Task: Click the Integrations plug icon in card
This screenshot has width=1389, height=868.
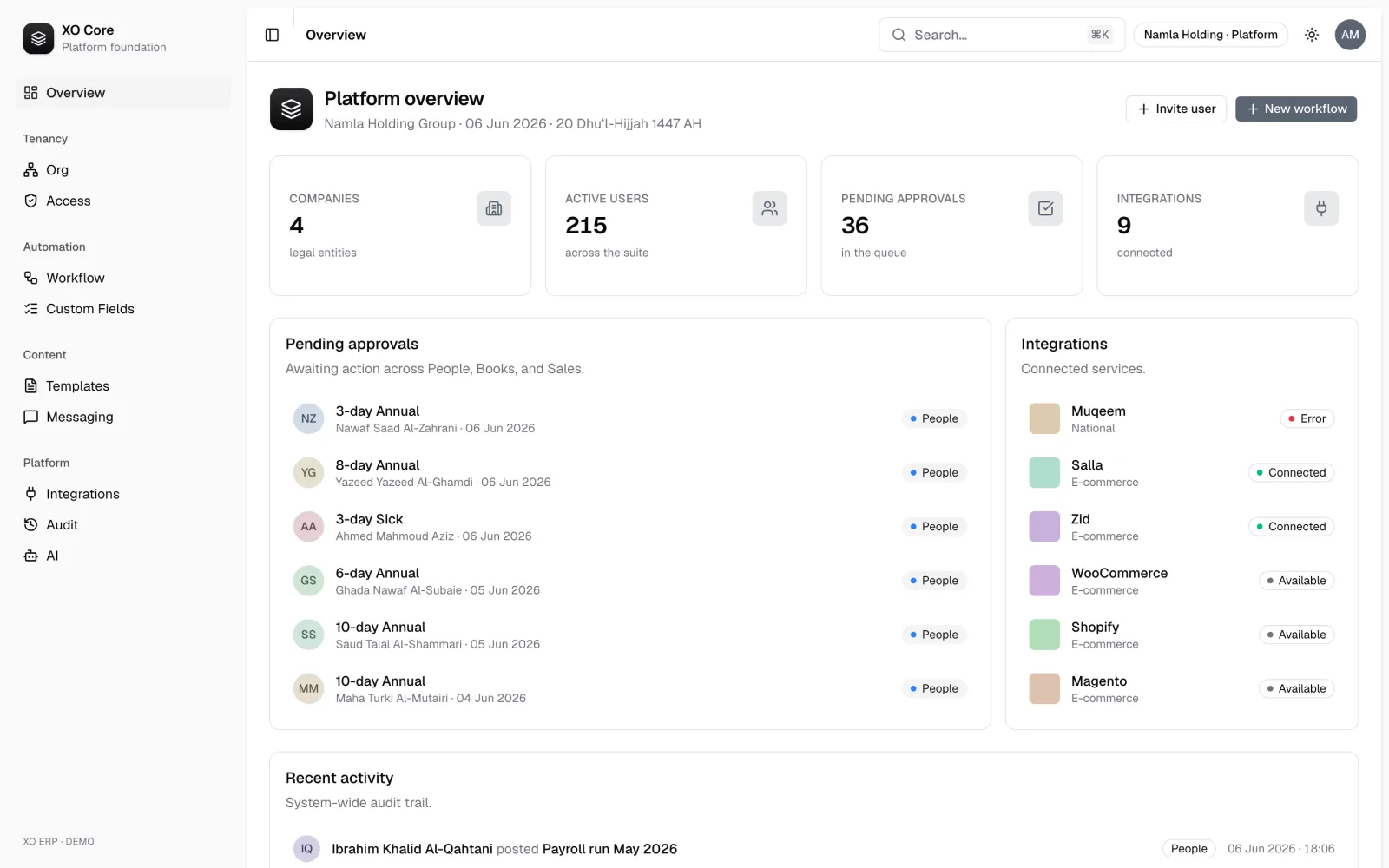Action: [x=1321, y=208]
